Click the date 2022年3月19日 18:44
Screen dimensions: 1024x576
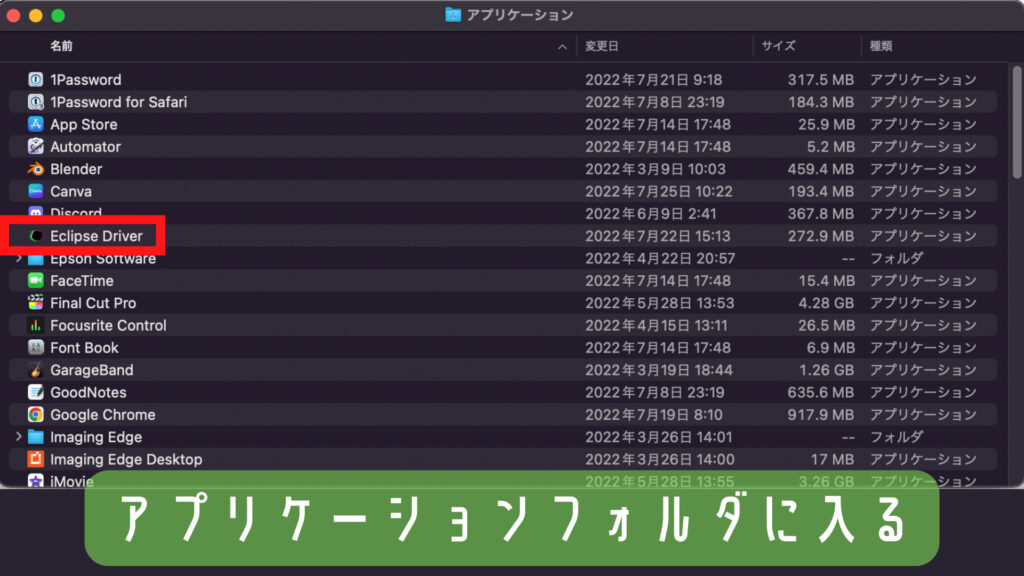point(658,370)
